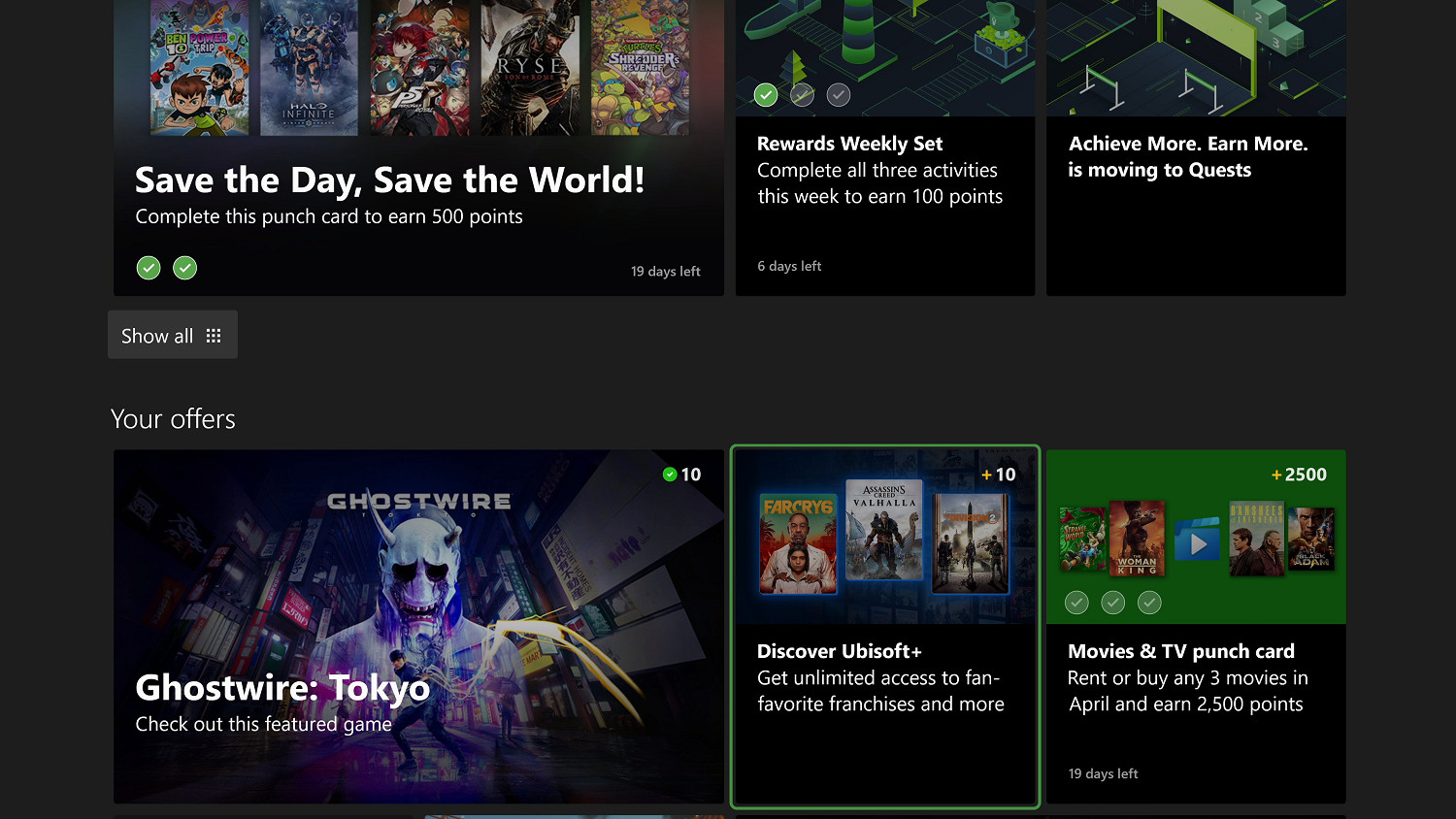Click the completed checkmark on Rewards Weekly Set

[x=765, y=94]
